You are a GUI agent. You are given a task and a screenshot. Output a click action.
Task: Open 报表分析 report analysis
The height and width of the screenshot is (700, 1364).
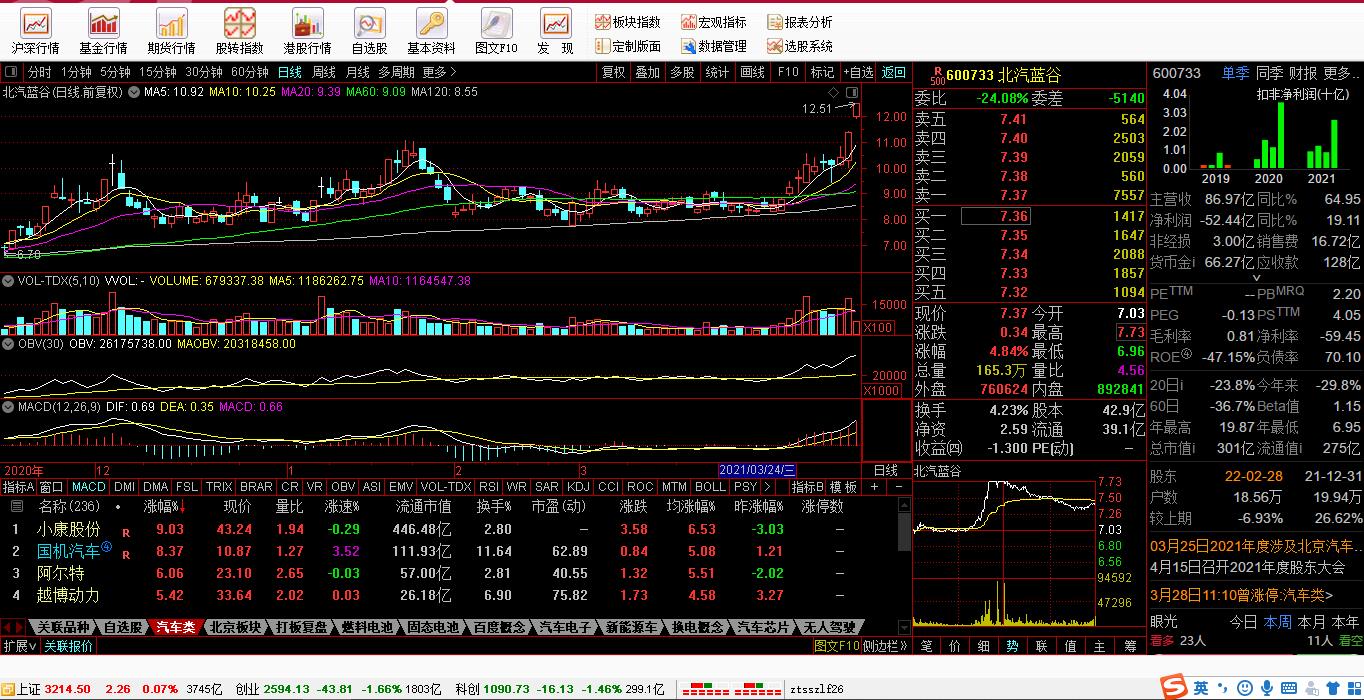[800, 22]
